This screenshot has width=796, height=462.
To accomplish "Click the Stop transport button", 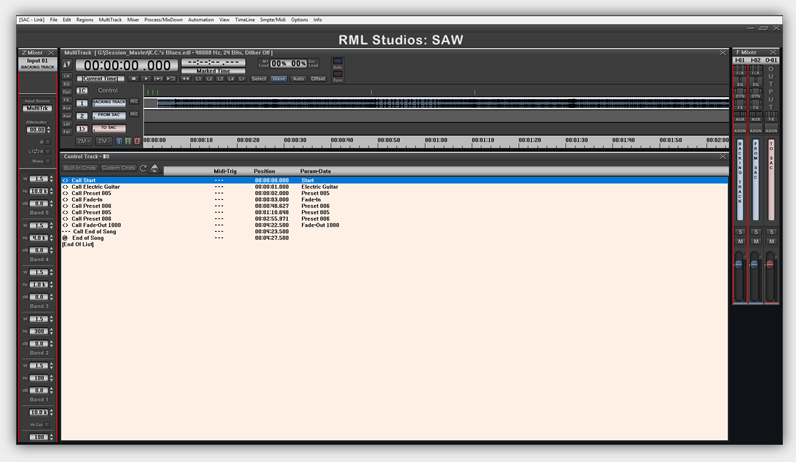I will [134, 78].
